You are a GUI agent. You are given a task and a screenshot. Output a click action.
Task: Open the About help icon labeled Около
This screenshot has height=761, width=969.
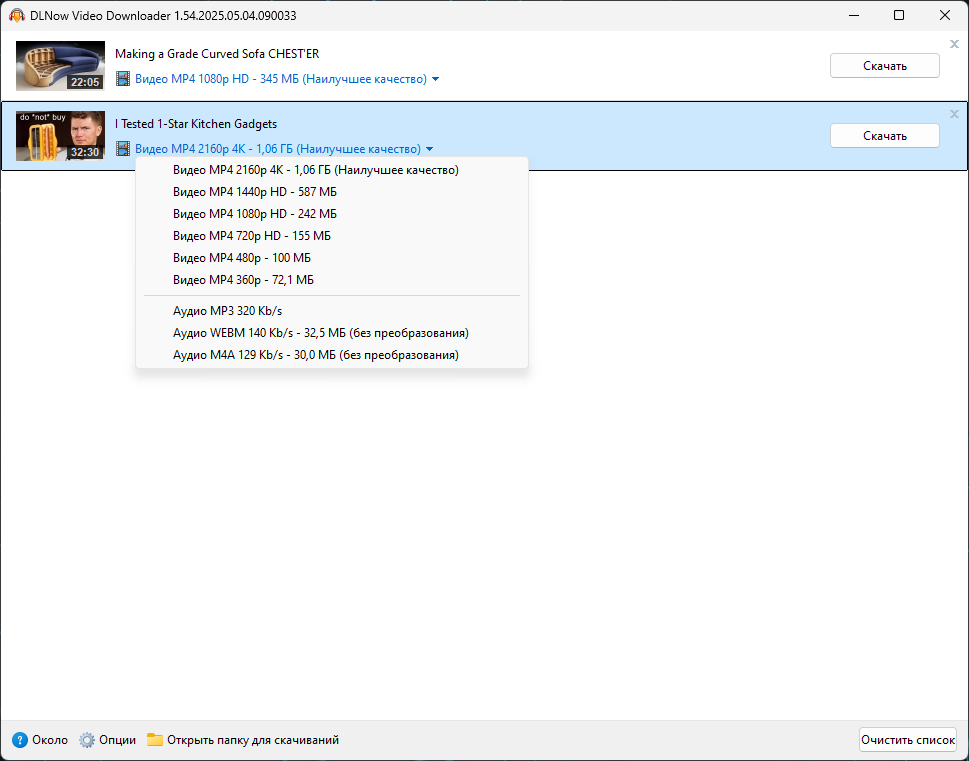click(20, 740)
